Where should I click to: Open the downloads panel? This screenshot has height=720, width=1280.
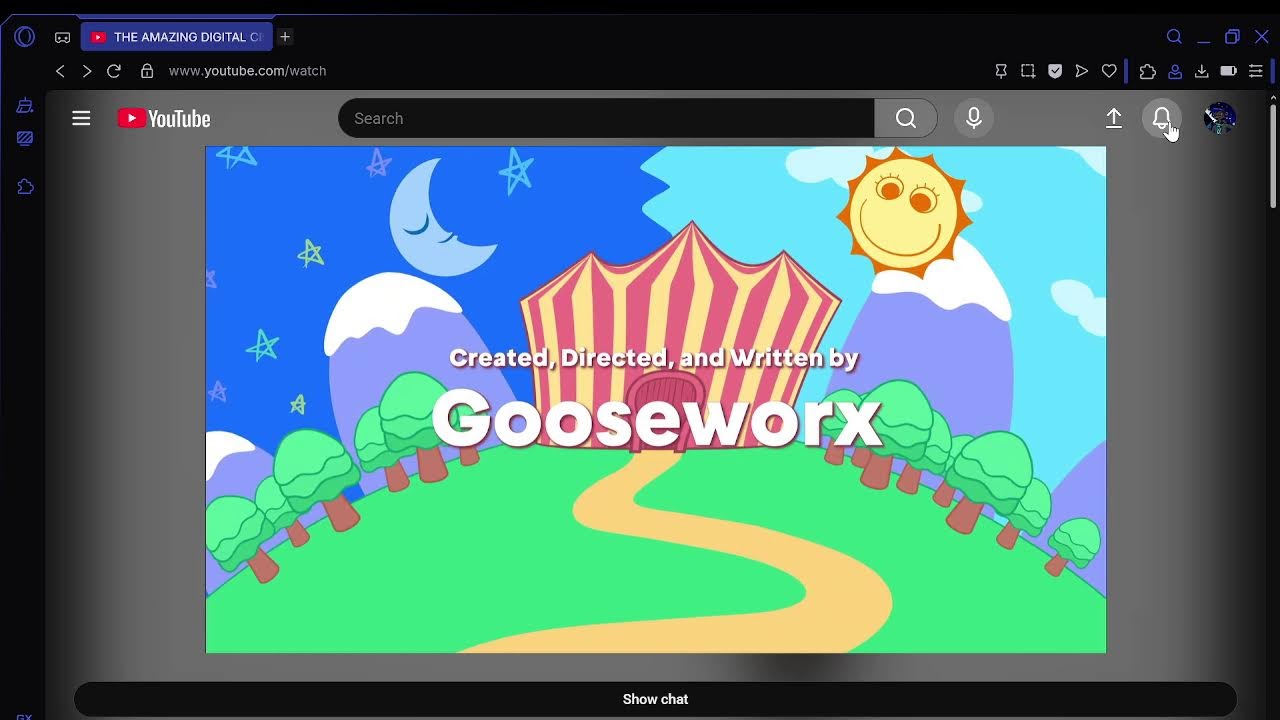(1202, 71)
